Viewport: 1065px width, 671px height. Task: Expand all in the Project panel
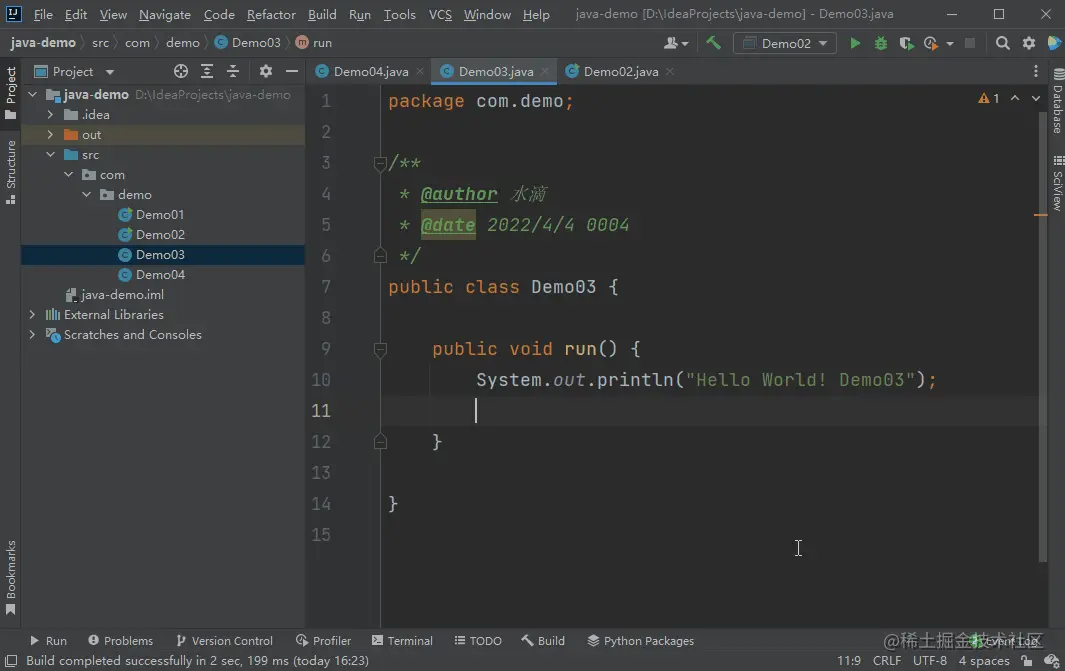[207, 72]
